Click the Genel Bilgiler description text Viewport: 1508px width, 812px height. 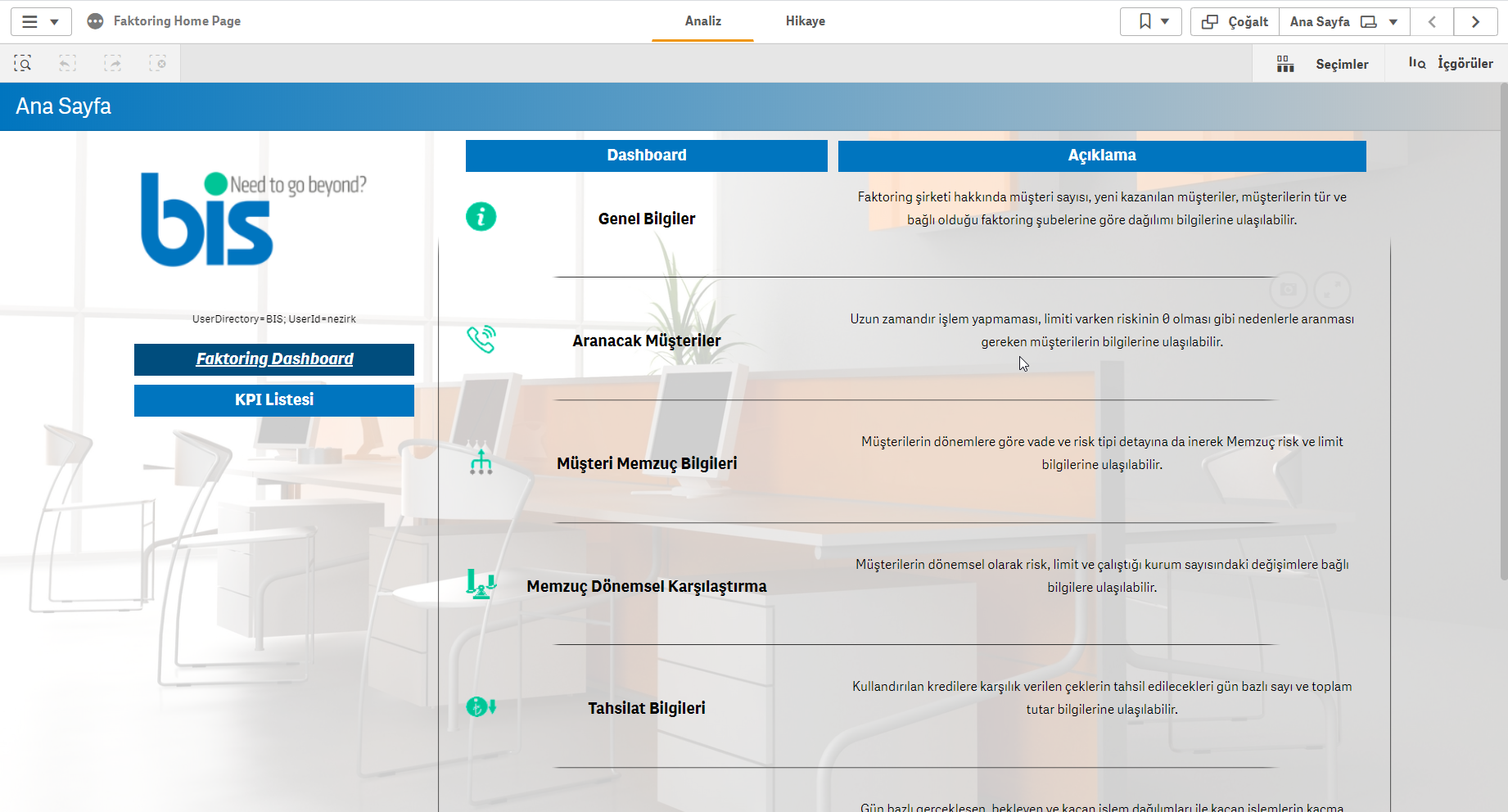click(1102, 209)
